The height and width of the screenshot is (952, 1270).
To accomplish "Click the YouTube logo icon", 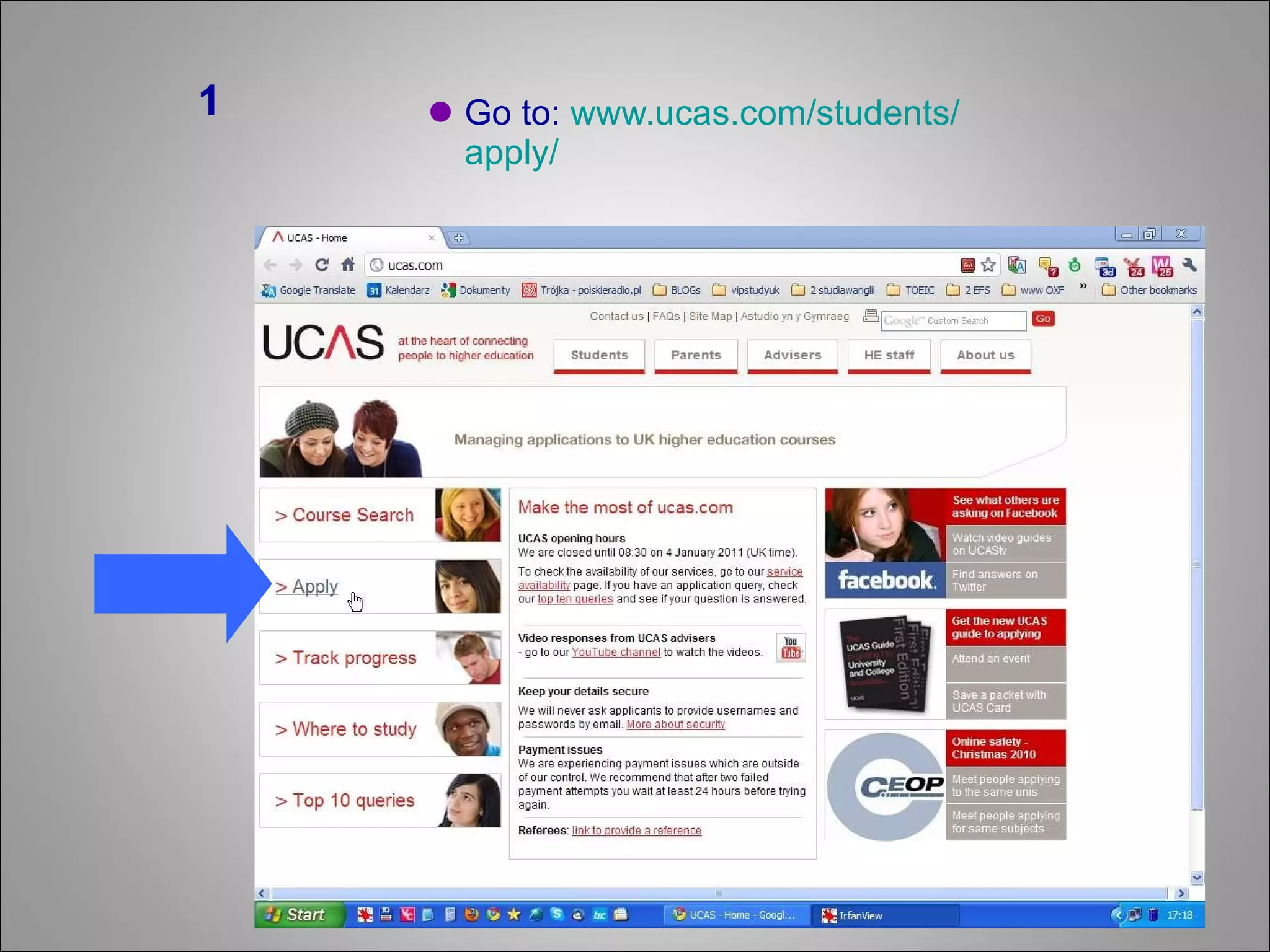I will point(791,648).
